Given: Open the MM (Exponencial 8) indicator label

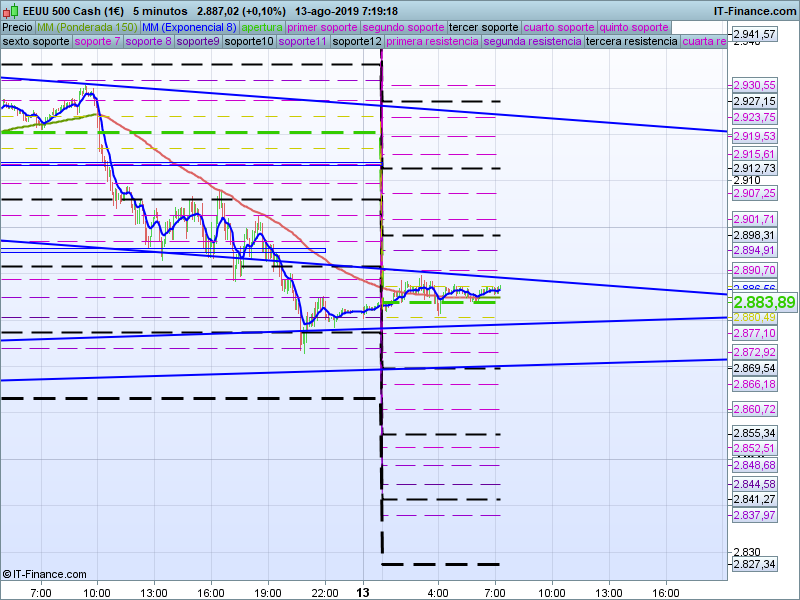Looking at the screenshot, I should point(189,27).
